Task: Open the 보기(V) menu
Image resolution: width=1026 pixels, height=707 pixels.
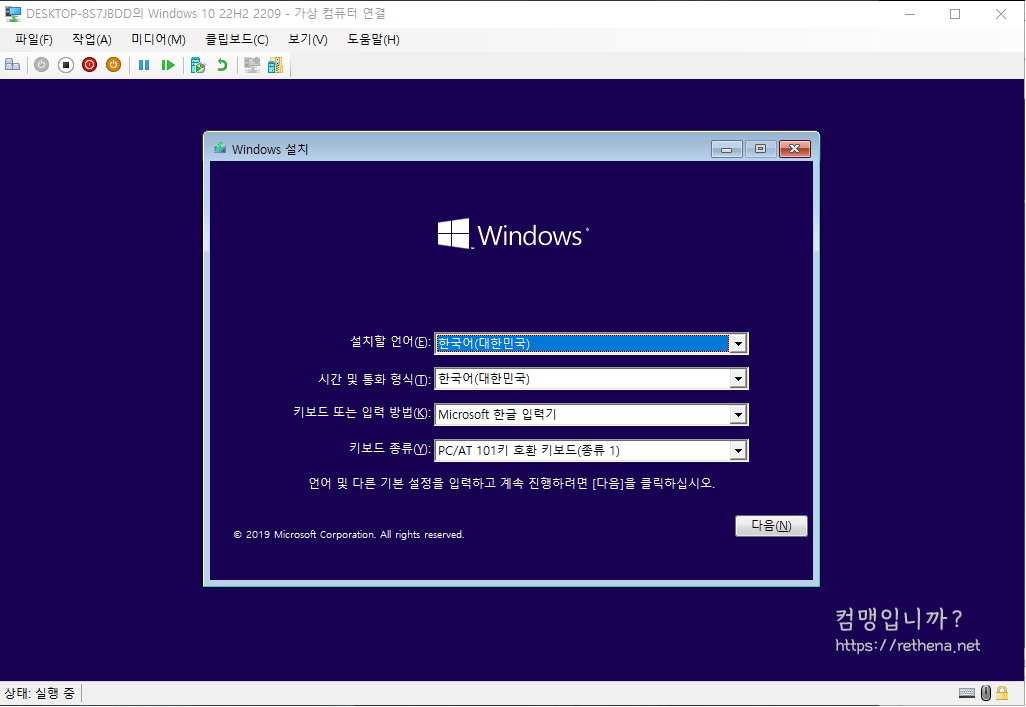Action: click(308, 39)
